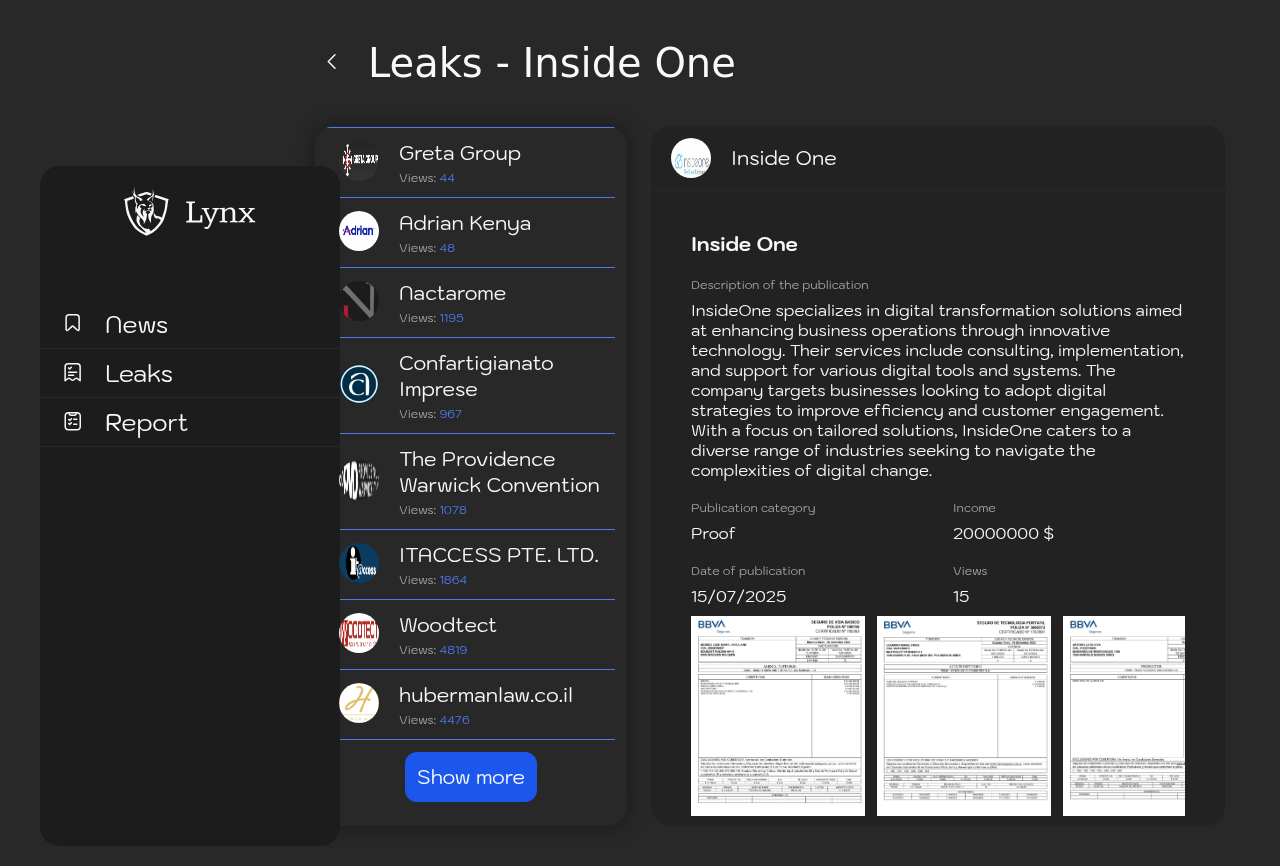Click the Report checklist icon
1280x866 pixels.
72,421
